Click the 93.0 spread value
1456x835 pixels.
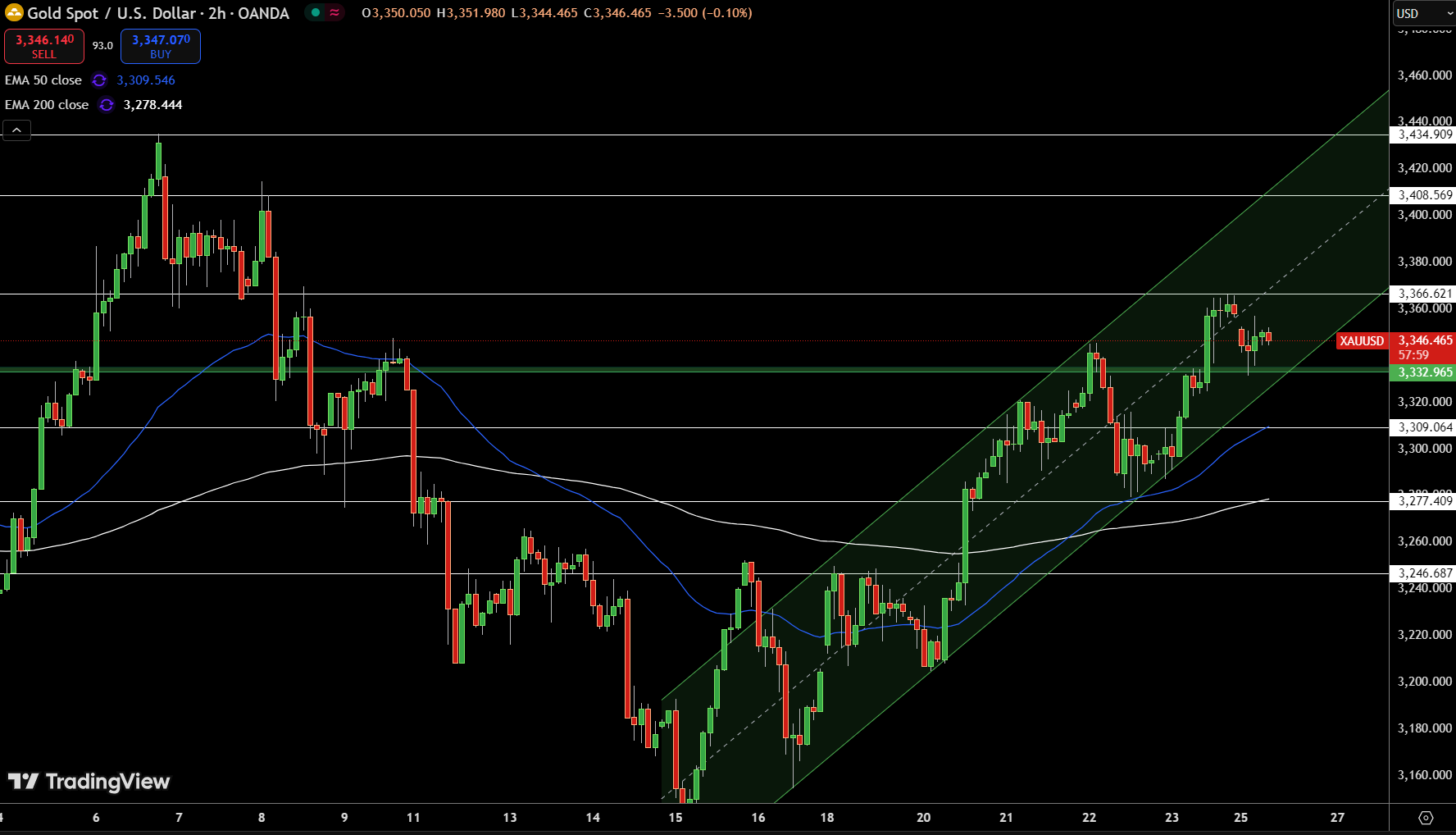coord(102,46)
